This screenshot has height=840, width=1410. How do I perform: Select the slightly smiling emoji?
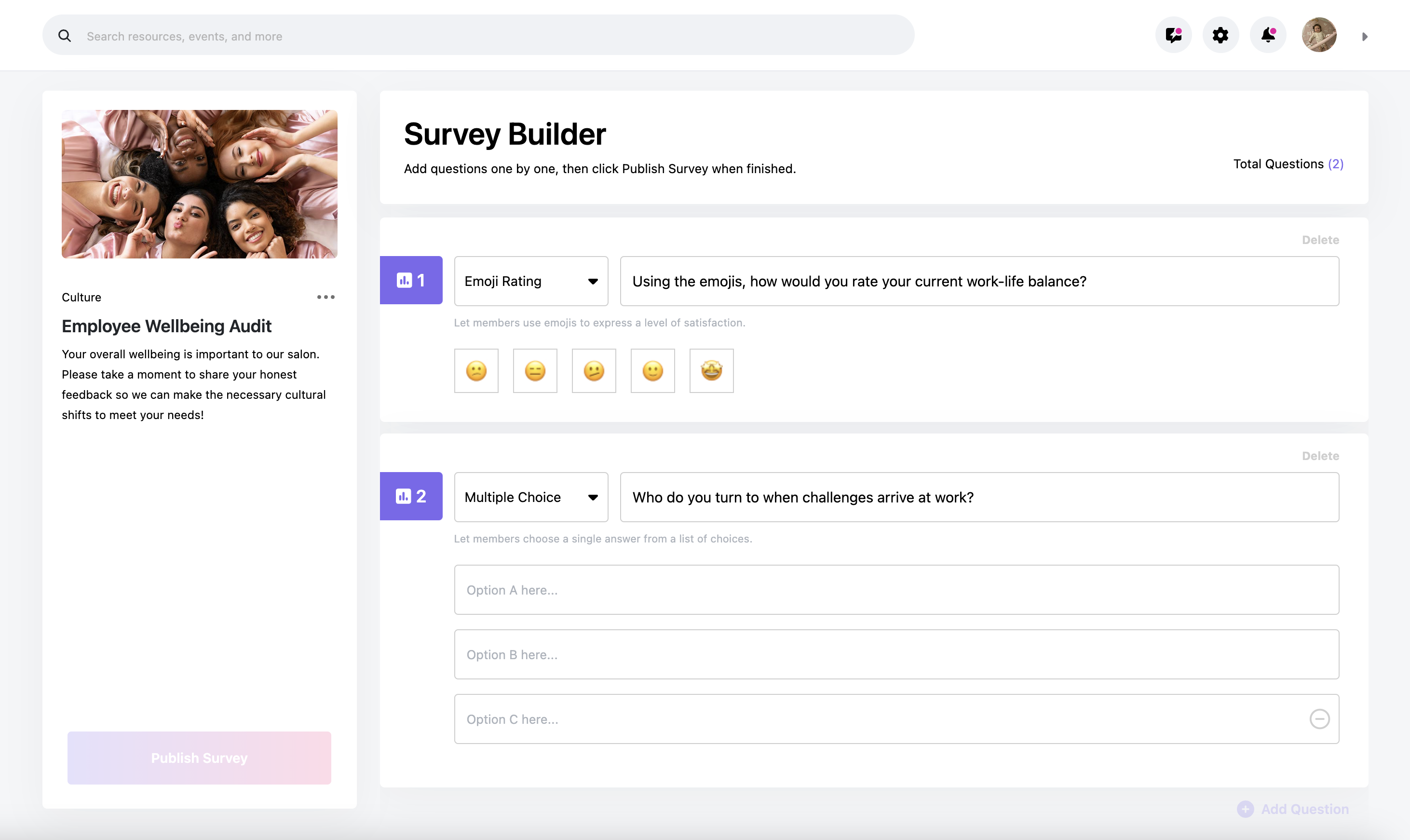click(x=652, y=371)
